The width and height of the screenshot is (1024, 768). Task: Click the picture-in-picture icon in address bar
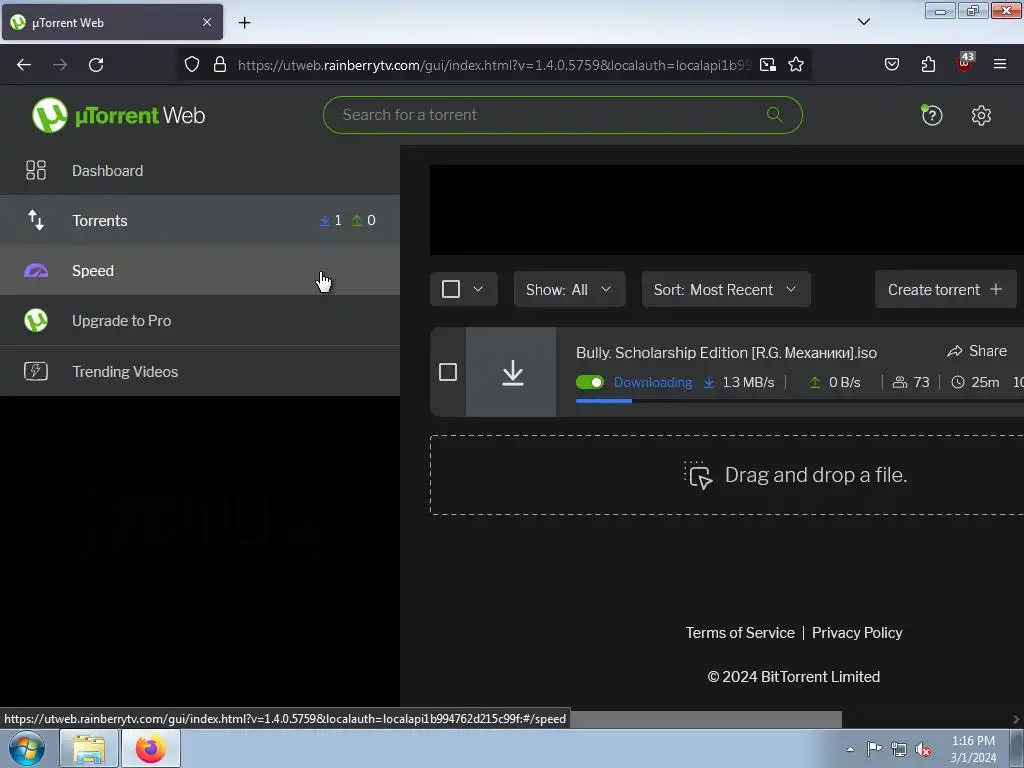tap(768, 65)
